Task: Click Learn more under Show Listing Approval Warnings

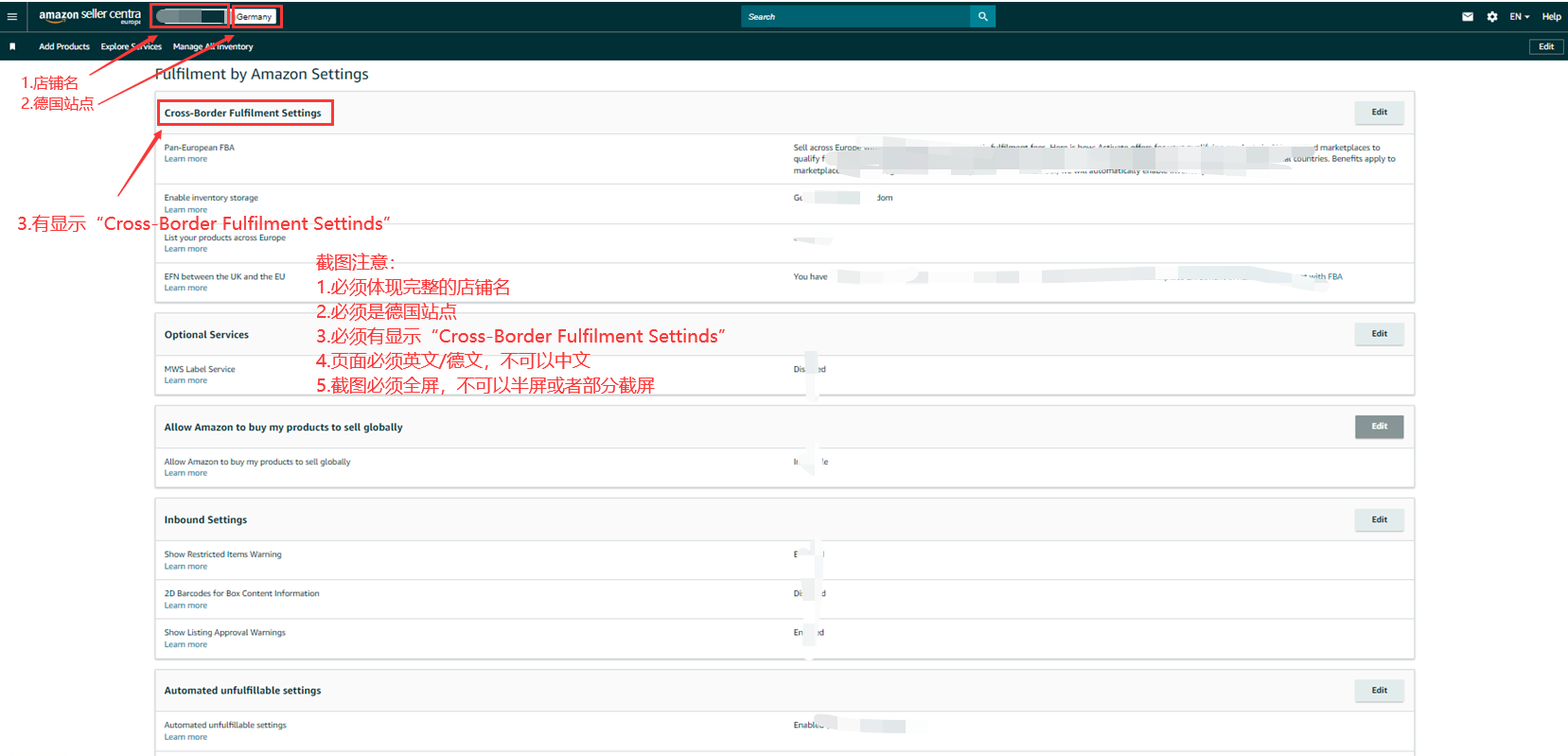Action: [x=185, y=644]
